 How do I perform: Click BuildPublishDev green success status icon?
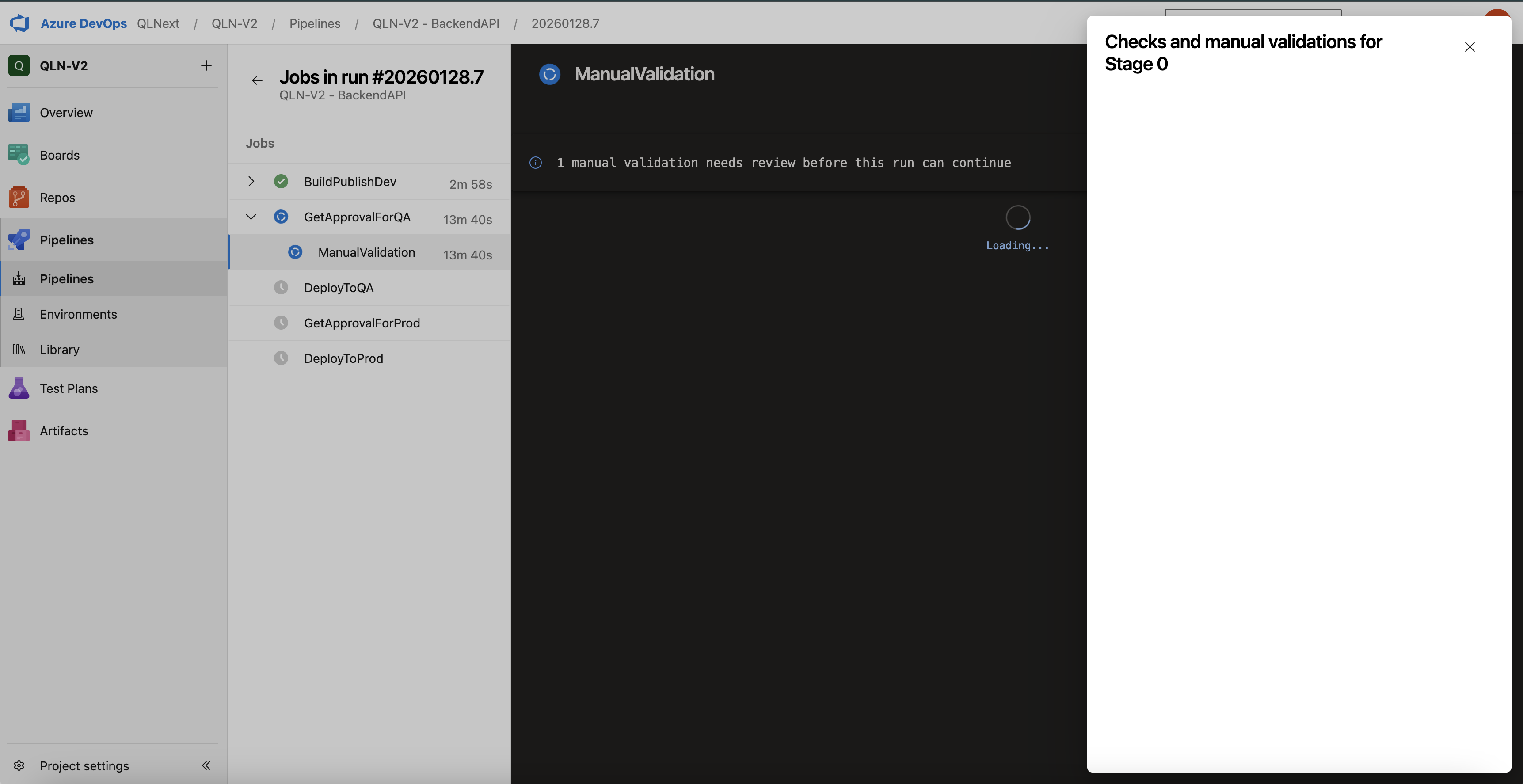pos(282,182)
